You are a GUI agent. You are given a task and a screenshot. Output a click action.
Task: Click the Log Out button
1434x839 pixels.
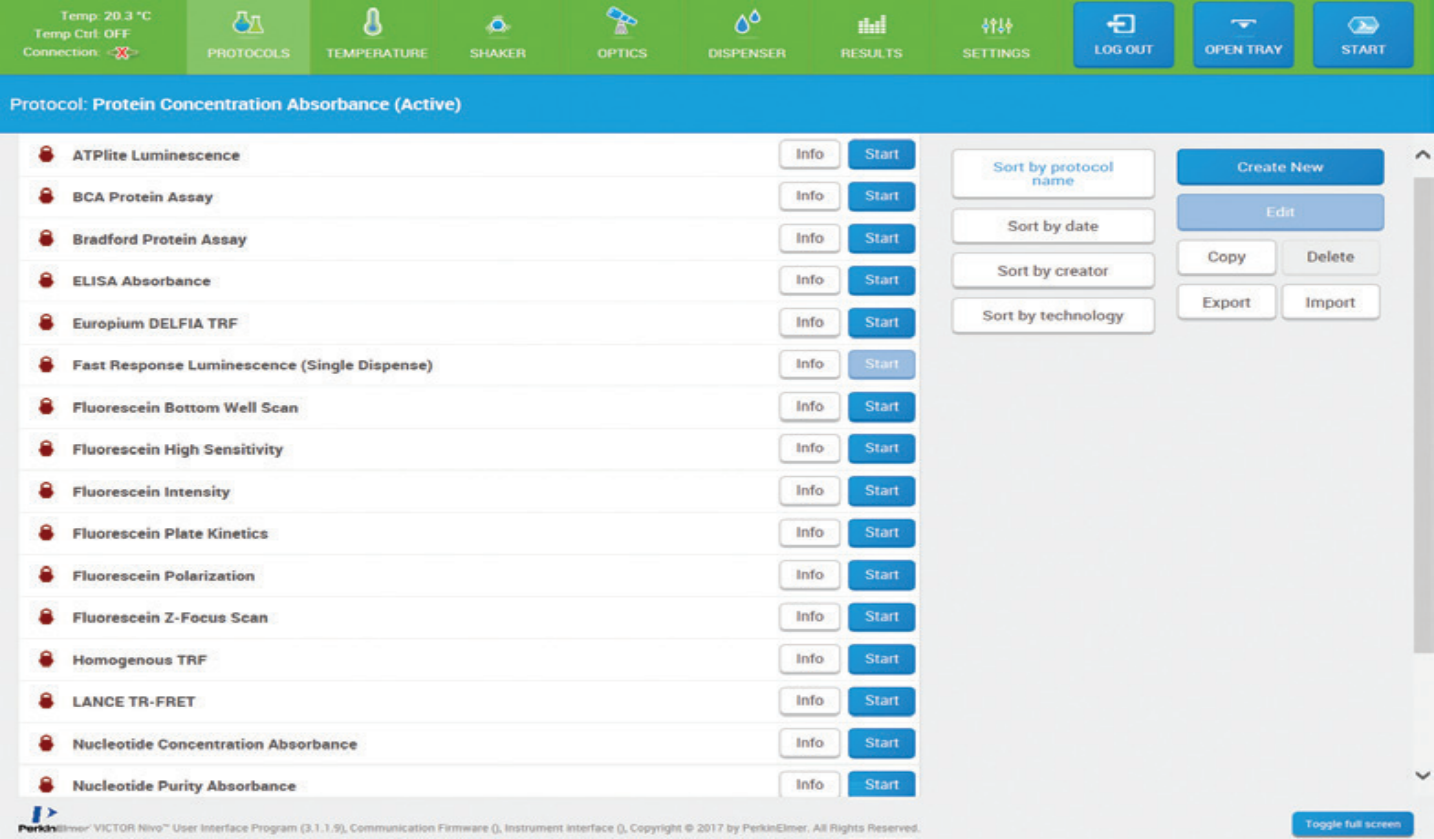tap(1123, 36)
